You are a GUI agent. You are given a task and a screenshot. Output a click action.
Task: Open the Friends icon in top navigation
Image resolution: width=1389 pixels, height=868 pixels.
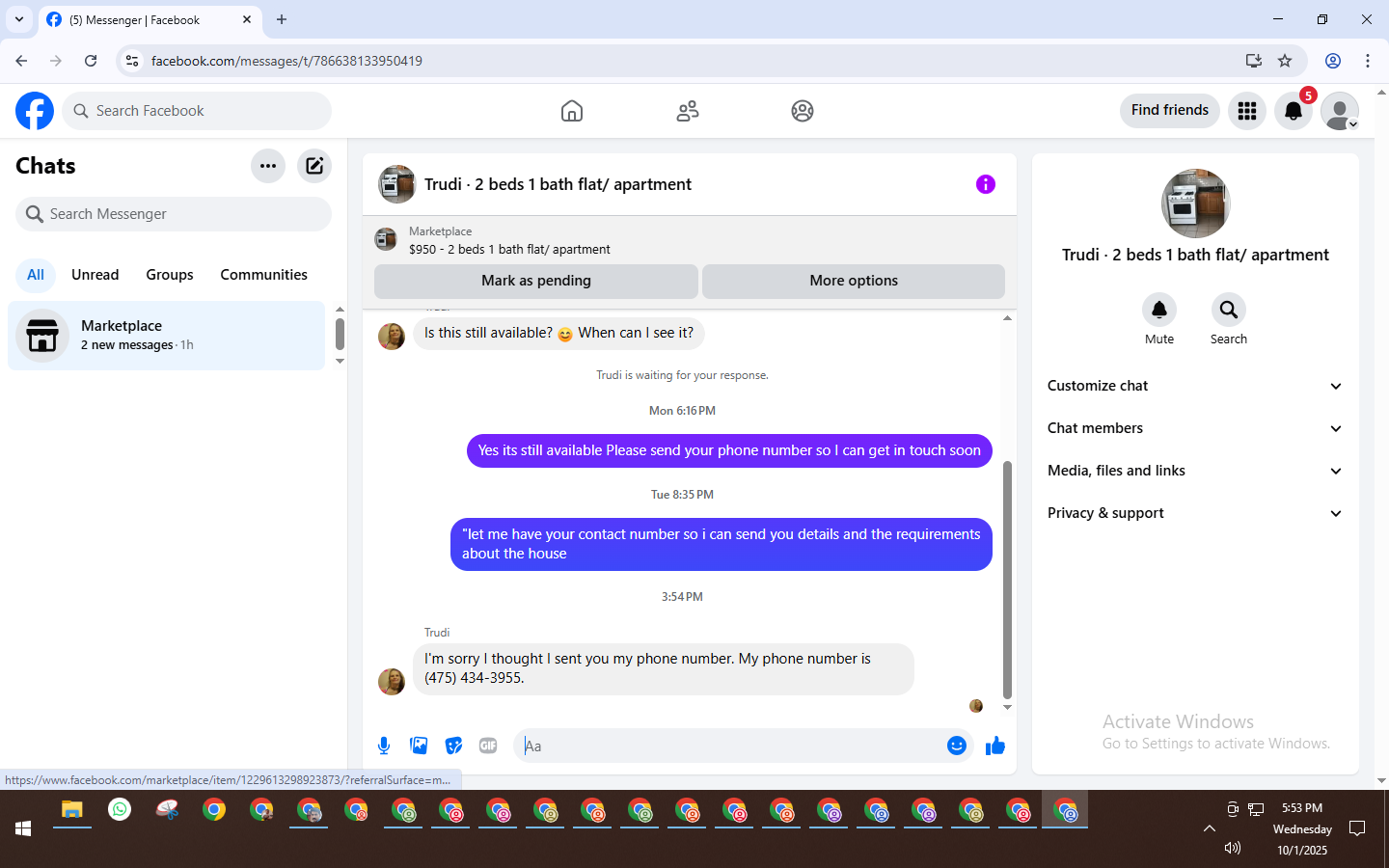coord(688,111)
